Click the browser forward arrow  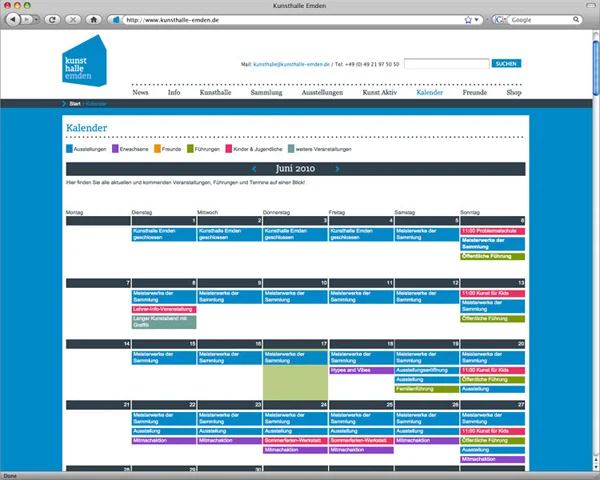[26, 19]
